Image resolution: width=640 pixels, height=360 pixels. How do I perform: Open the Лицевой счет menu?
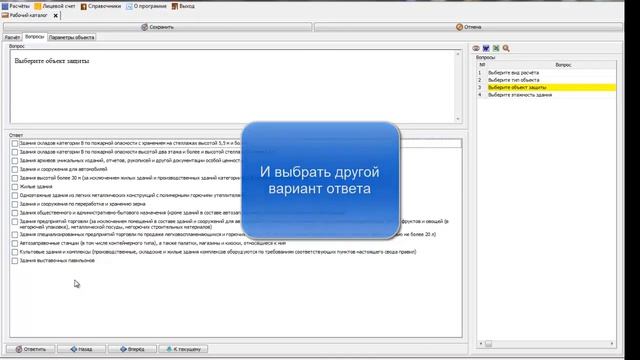click(55, 6)
